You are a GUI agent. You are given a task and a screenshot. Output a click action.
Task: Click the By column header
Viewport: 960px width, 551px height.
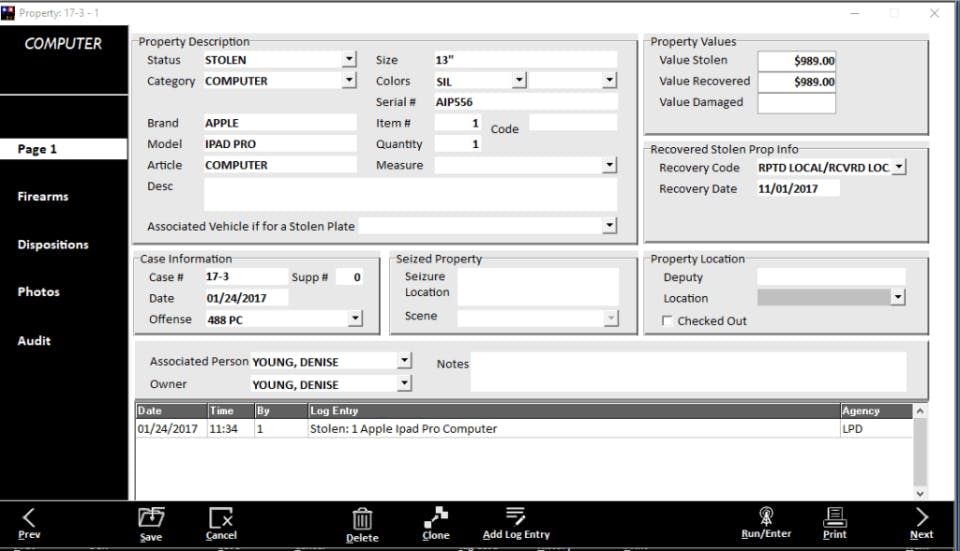coord(281,411)
